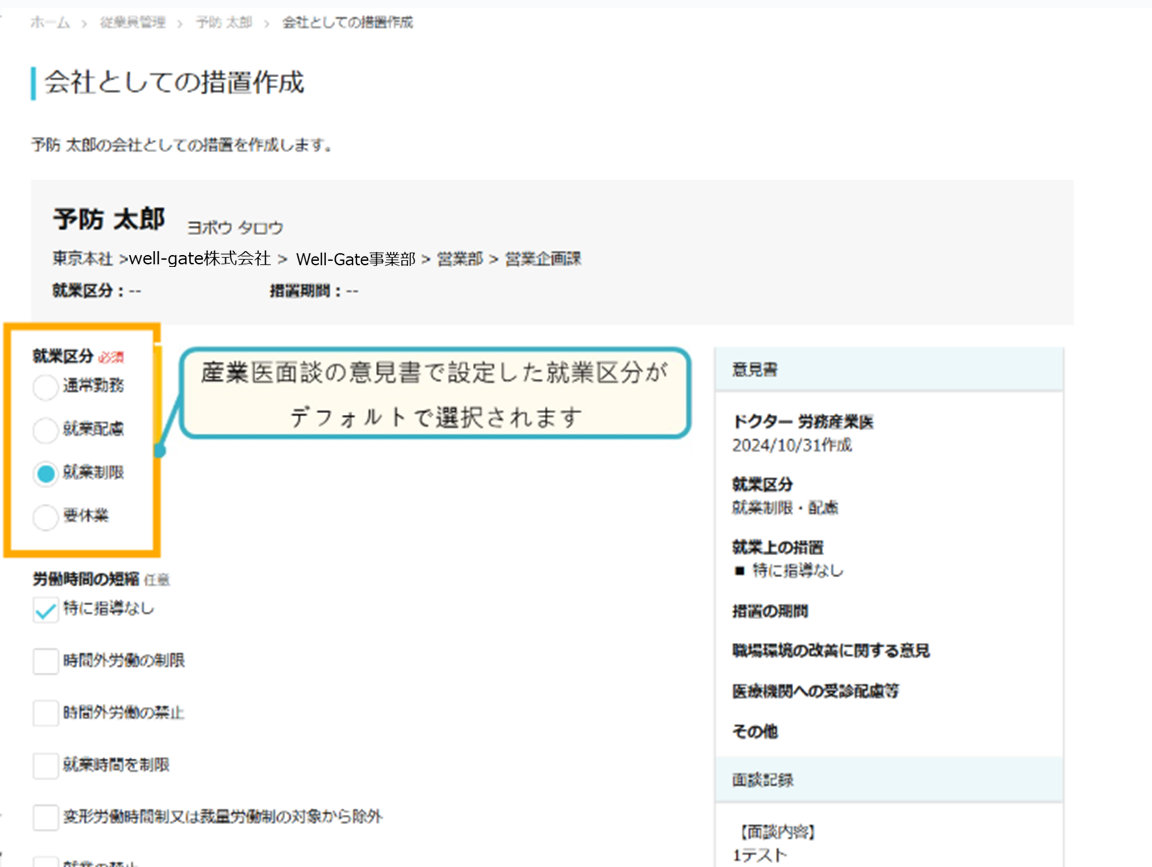Screen dimensions: 1152x867
Task: Click the 意見書 panel header
Action: click(x=889, y=370)
